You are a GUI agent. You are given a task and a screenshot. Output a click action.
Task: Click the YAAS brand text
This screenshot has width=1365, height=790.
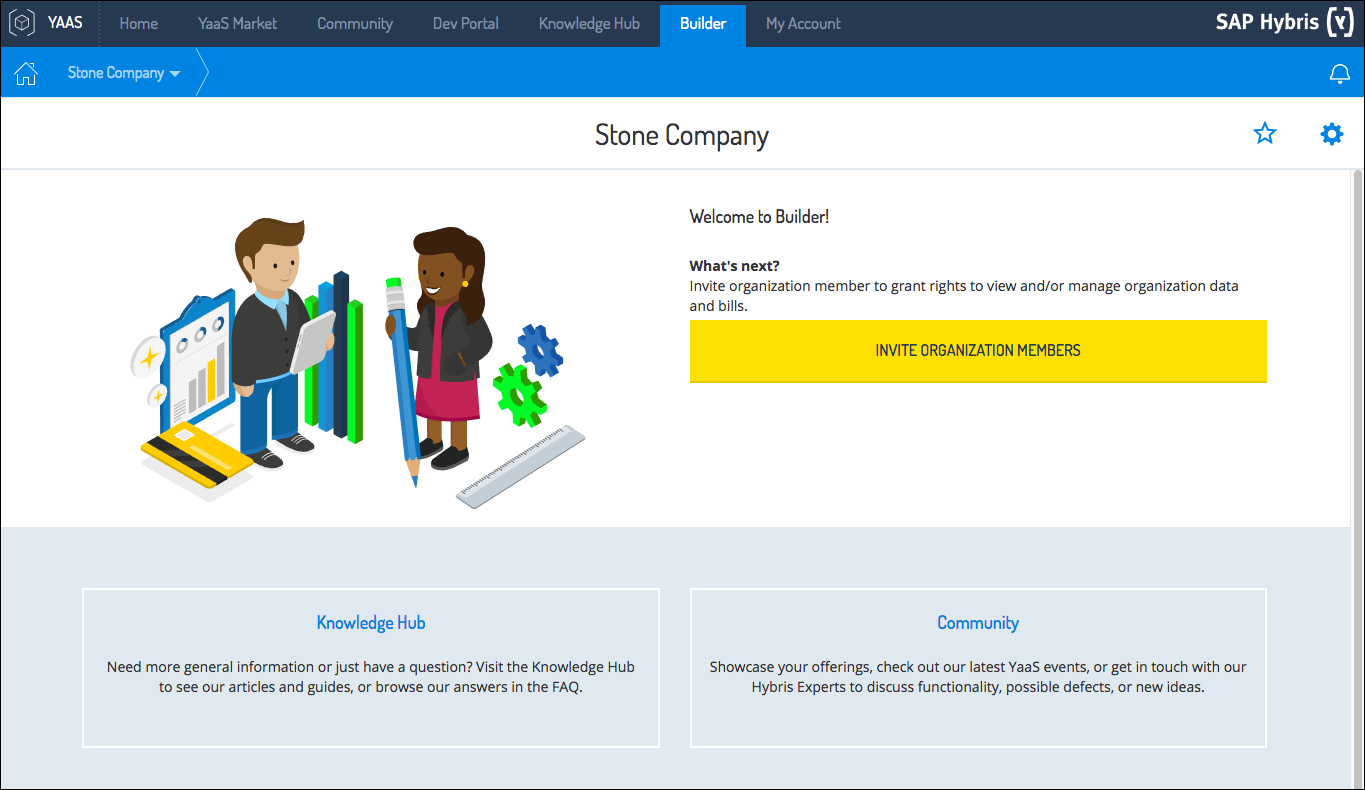click(65, 23)
